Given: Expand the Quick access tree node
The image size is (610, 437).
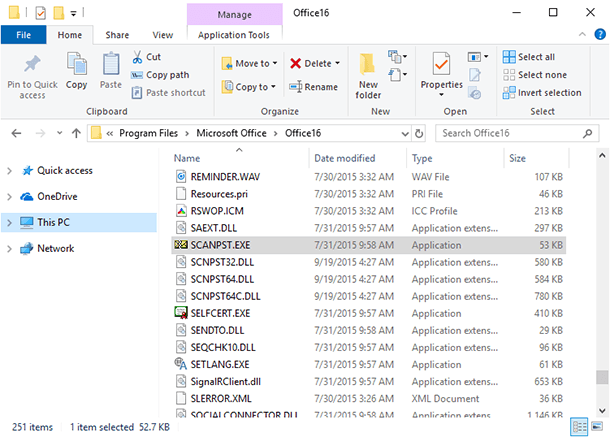Looking at the screenshot, I should (x=9, y=171).
